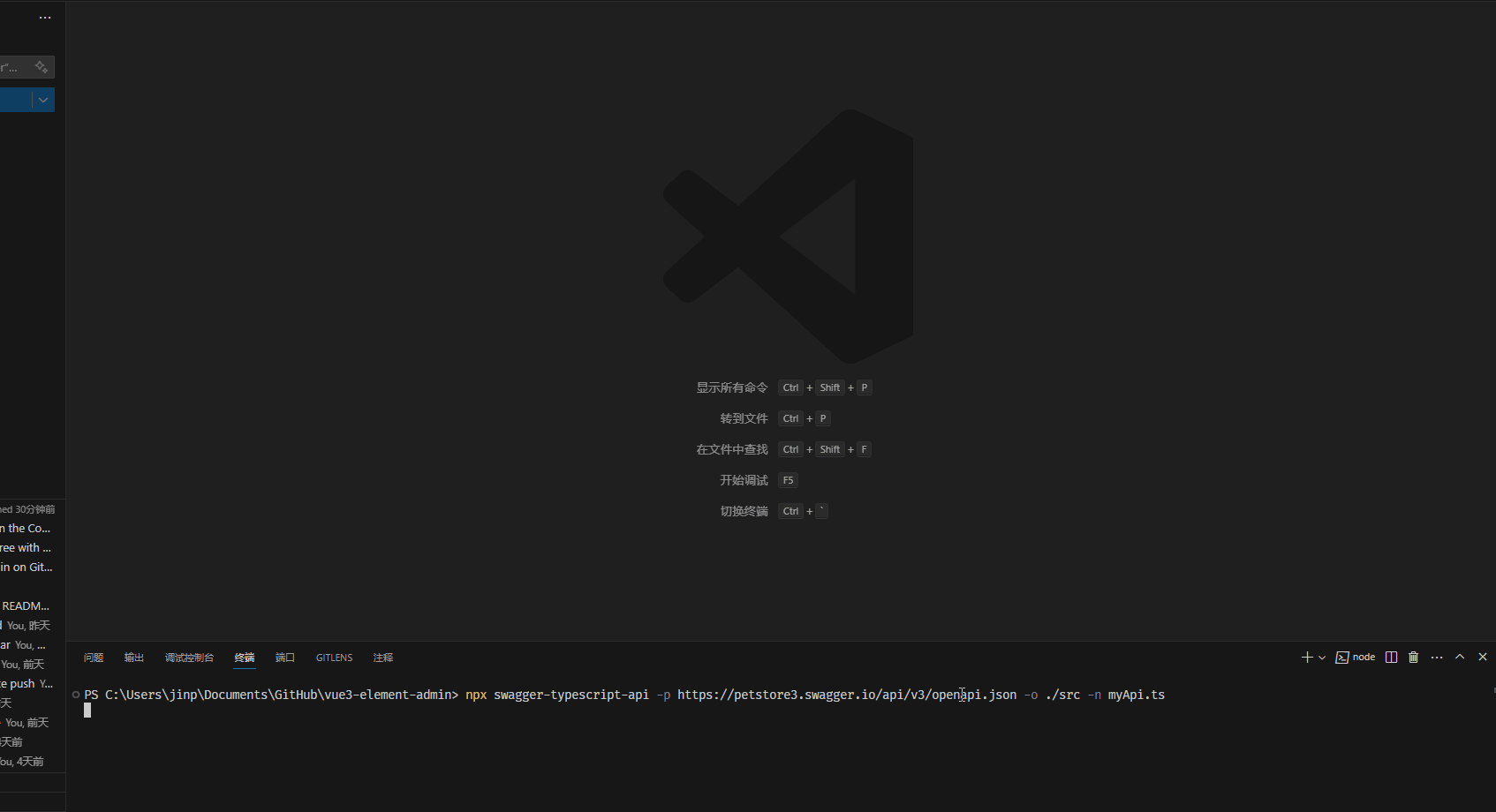
Task: Select the commit row ending 'ree with ...'
Action: pos(33,548)
